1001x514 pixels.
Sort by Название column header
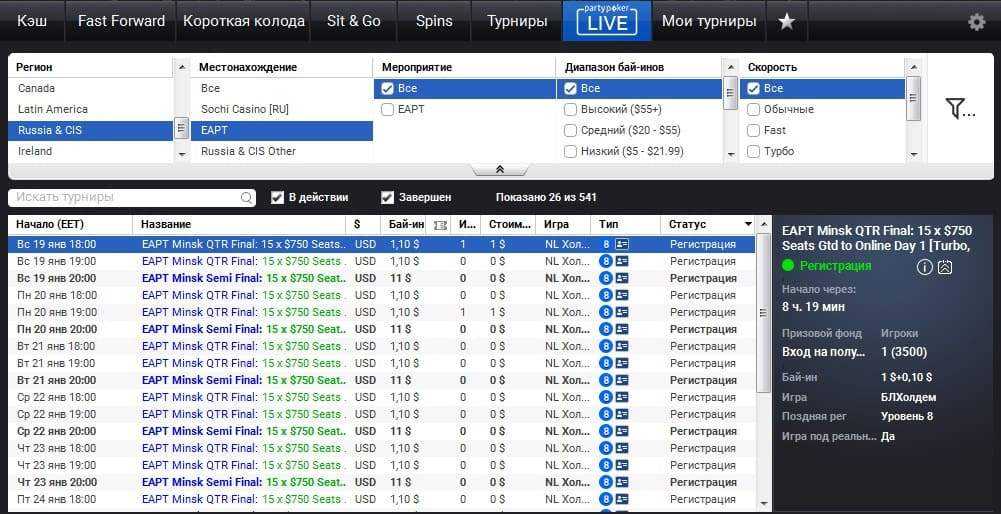click(239, 225)
